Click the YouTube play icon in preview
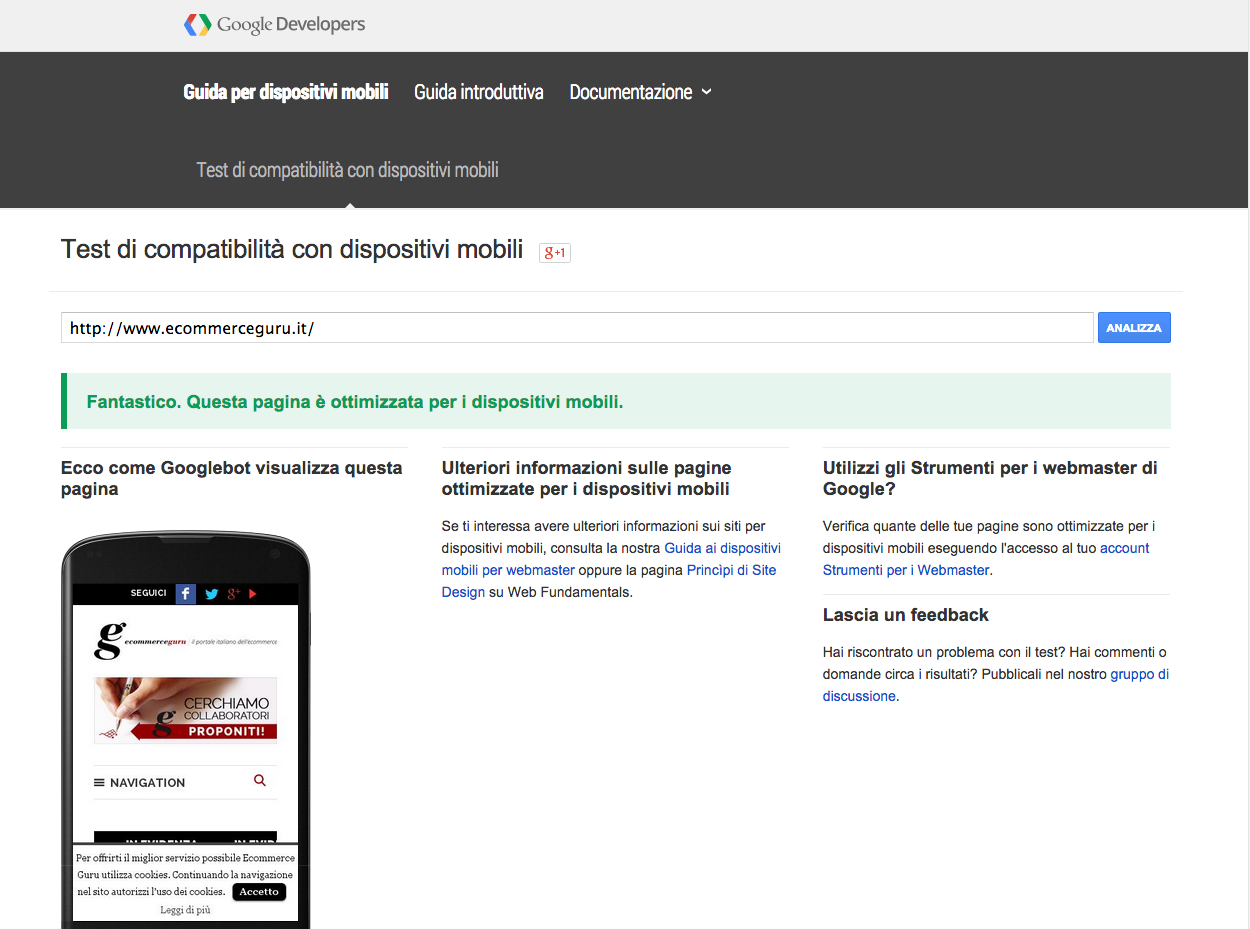The width and height of the screenshot is (1250, 929). 252,594
